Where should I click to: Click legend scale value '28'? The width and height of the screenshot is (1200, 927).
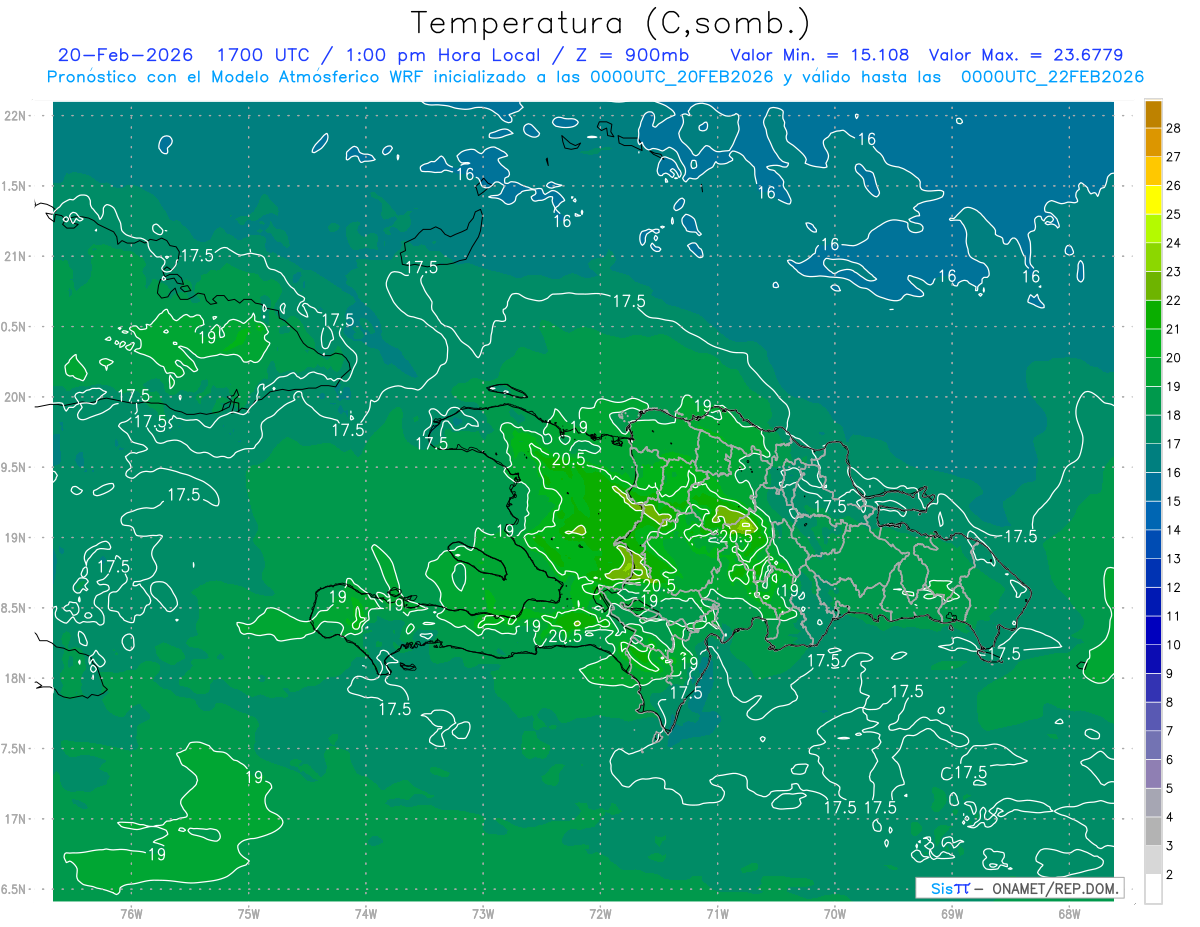point(1174,128)
